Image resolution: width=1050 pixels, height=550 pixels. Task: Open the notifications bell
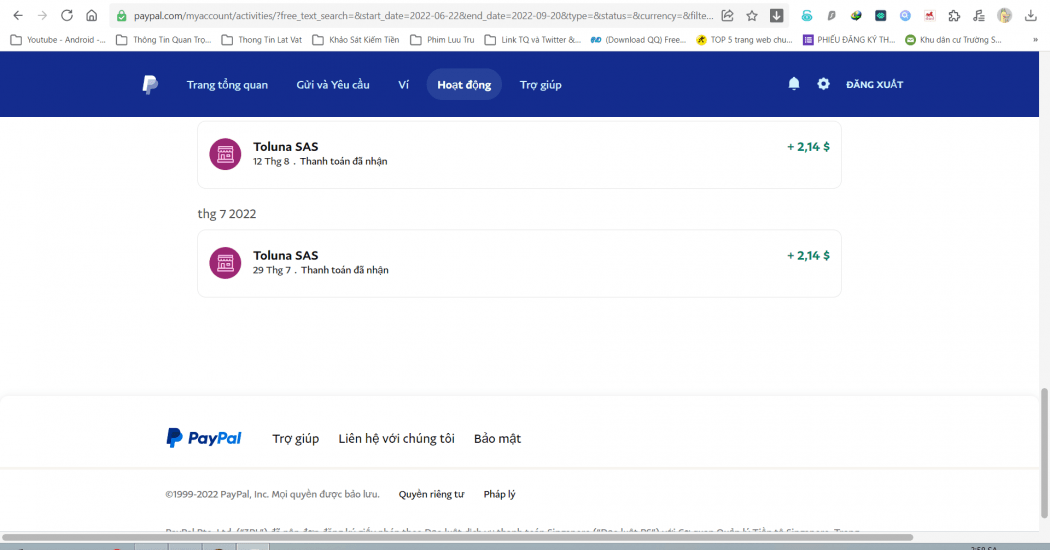pyautogui.click(x=794, y=84)
